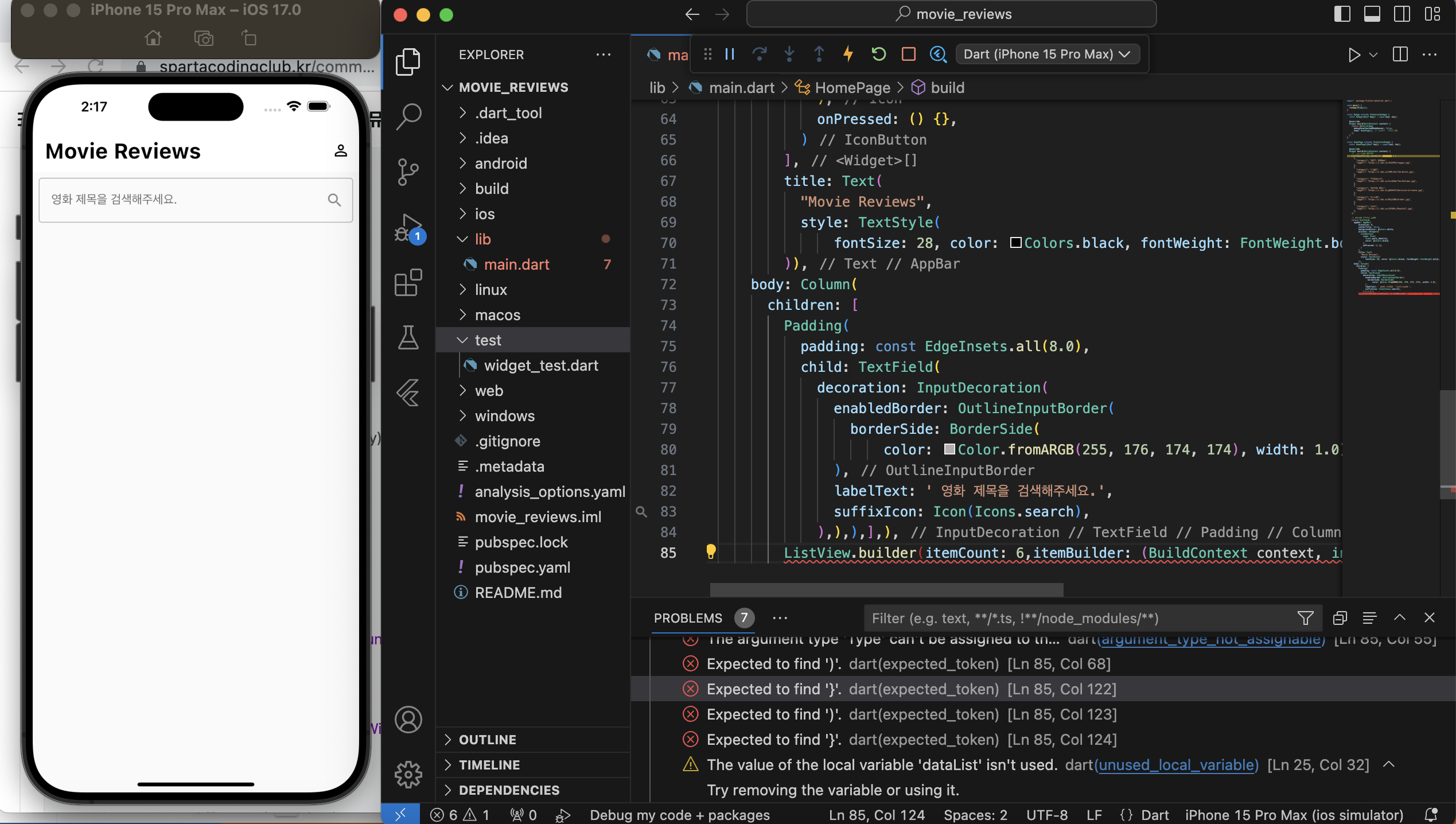Expand the OUTLINE section
The image size is (1456, 824).
[534, 740]
